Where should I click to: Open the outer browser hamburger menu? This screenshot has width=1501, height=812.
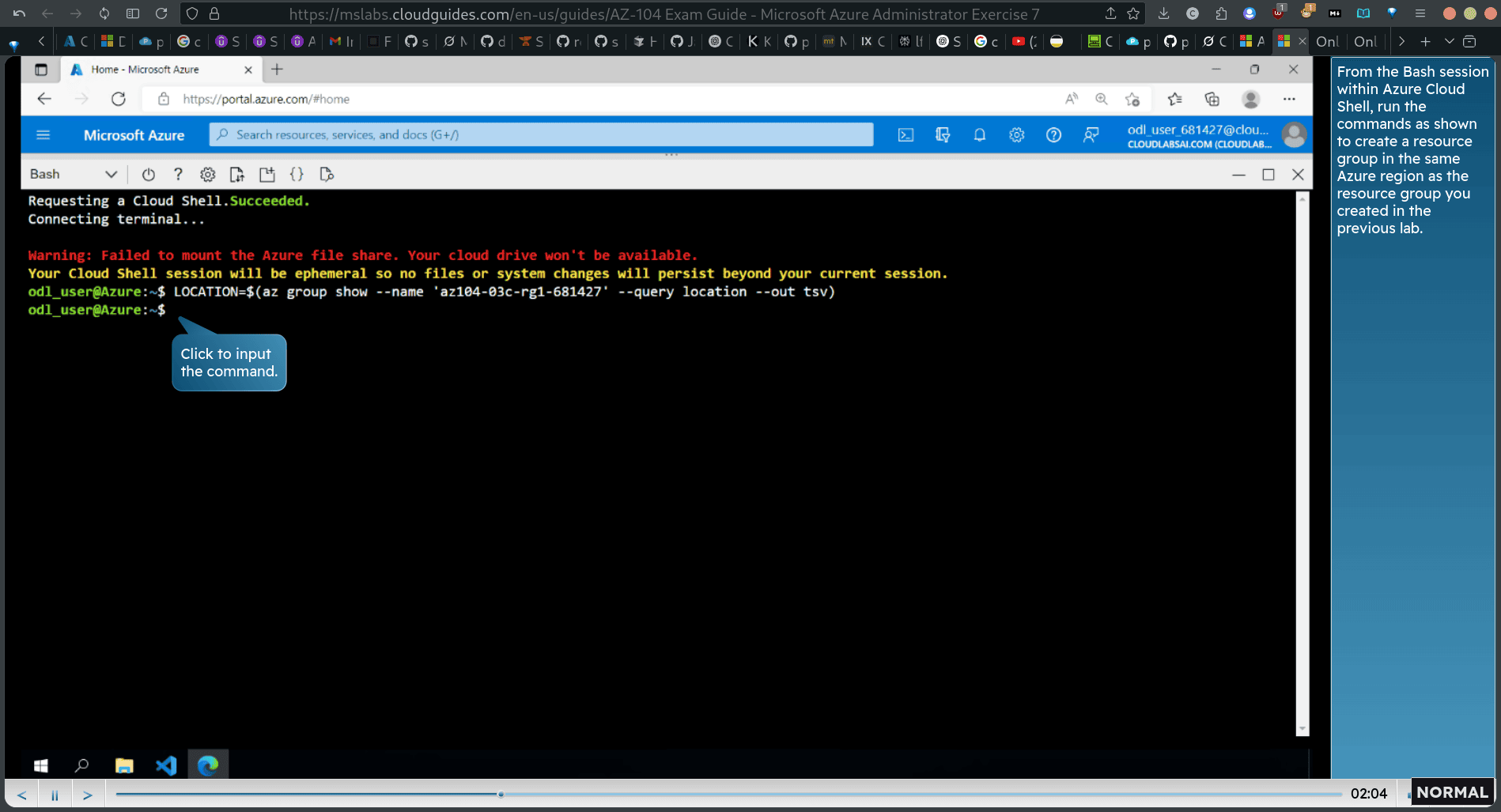[1420, 13]
